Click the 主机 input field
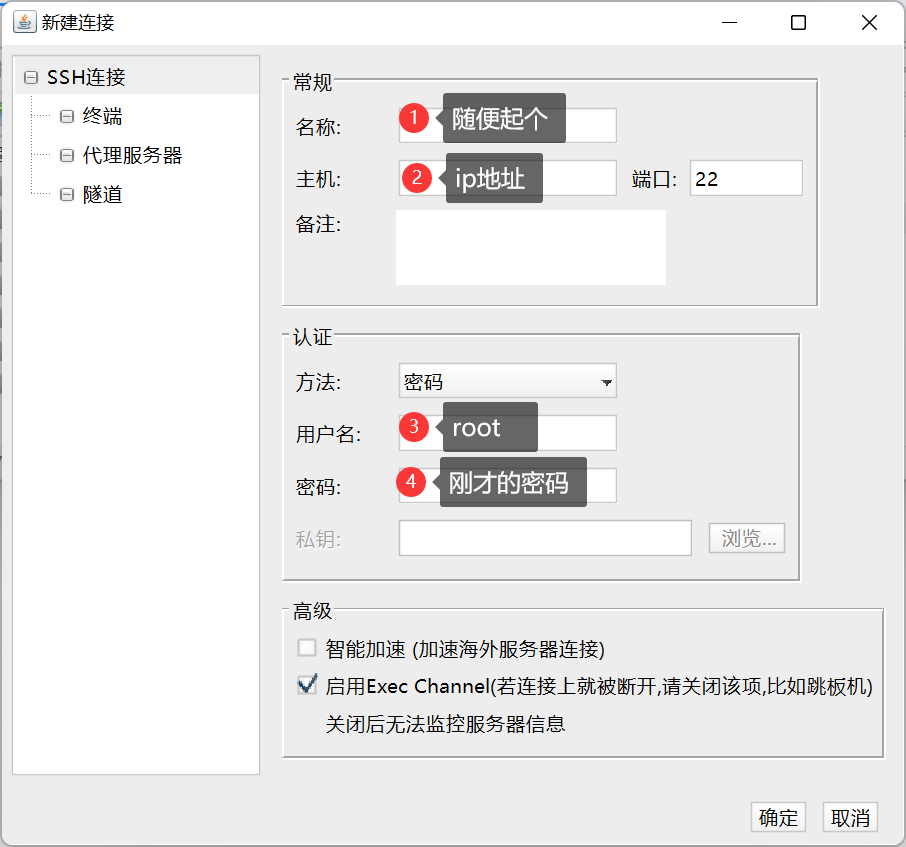The height and width of the screenshot is (847, 906). click(x=507, y=178)
